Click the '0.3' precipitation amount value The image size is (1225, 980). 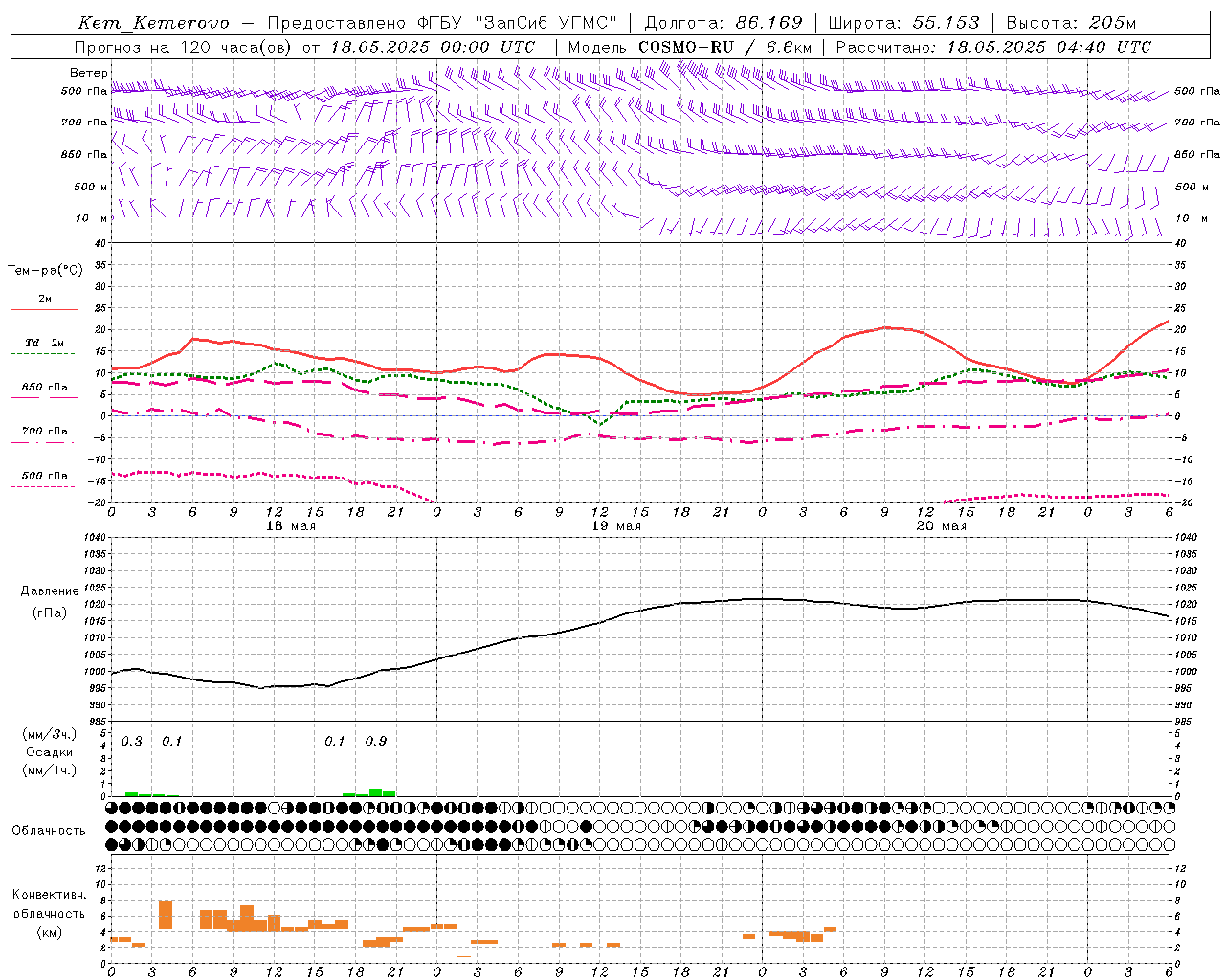pos(131,741)
